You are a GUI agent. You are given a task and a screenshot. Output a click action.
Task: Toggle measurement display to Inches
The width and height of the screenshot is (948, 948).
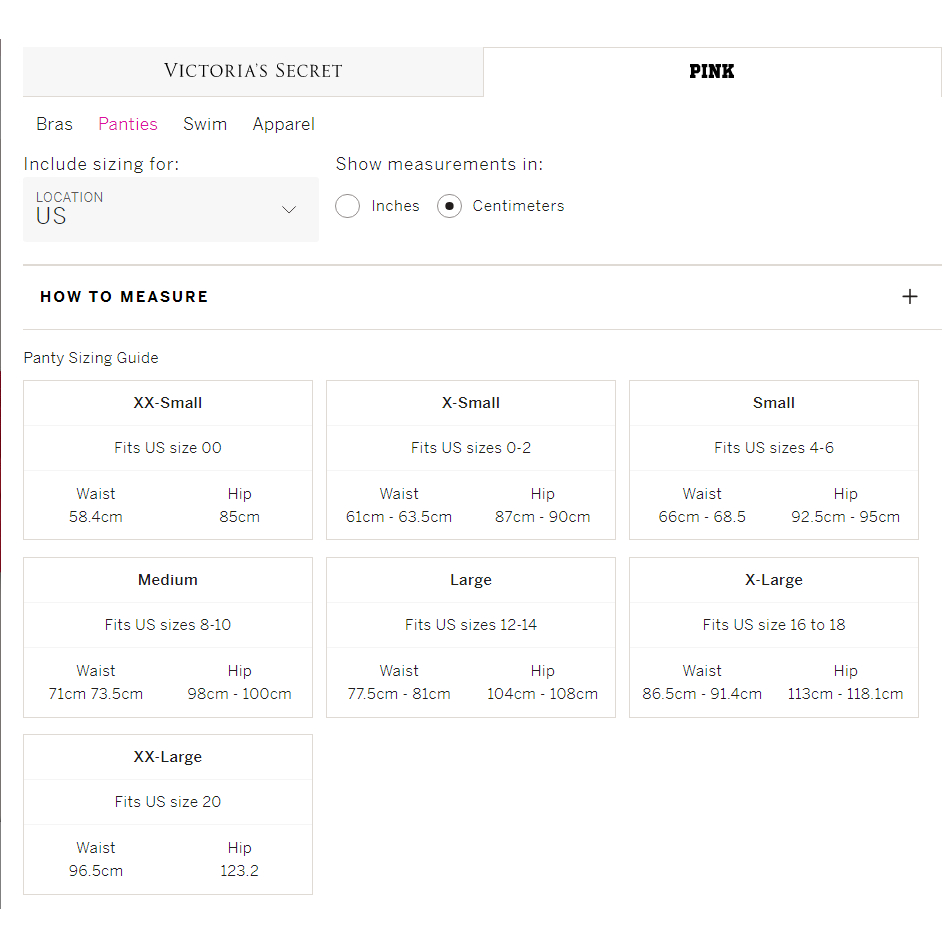347,205
